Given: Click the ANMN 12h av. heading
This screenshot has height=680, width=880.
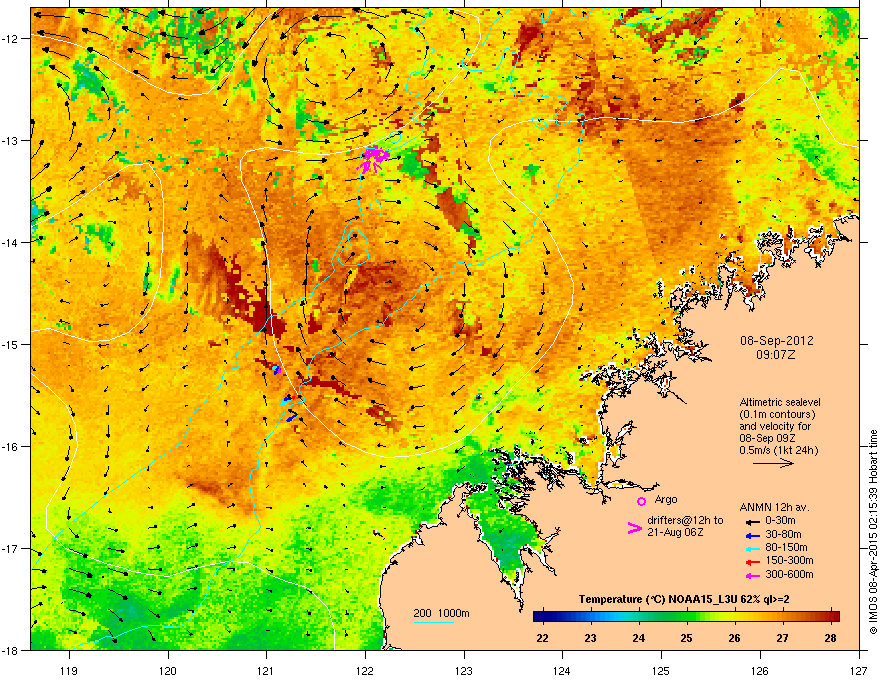Looking at the screenshot, I should point(774,507).
